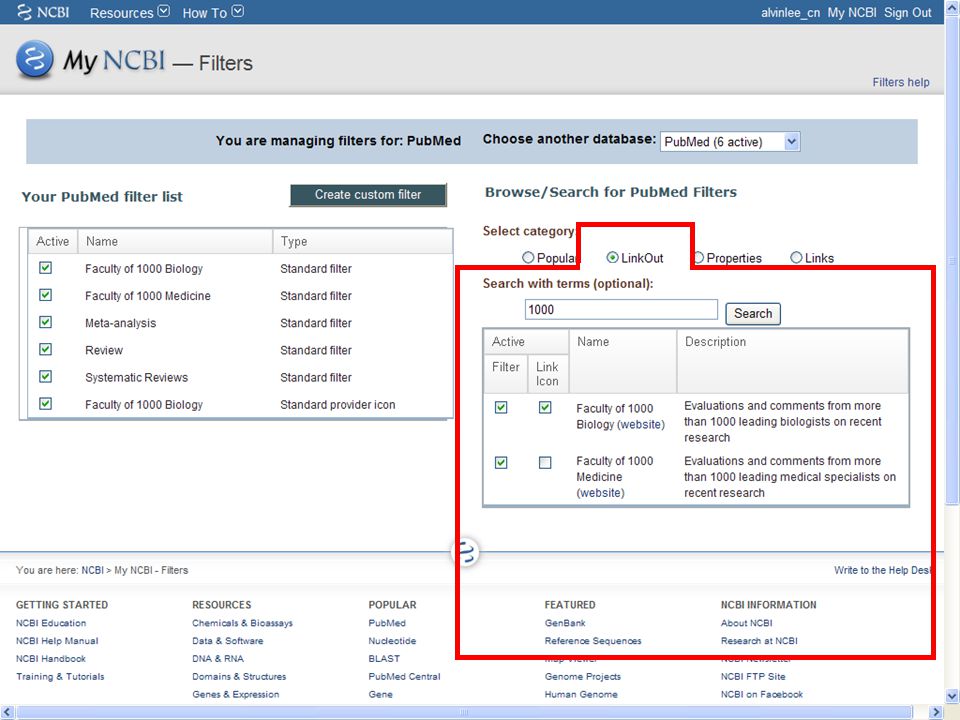Viewport: 960px width, 720px height.
Task: Open the website link for Faculty of 1000 Medicine
Action: [601, 493]
